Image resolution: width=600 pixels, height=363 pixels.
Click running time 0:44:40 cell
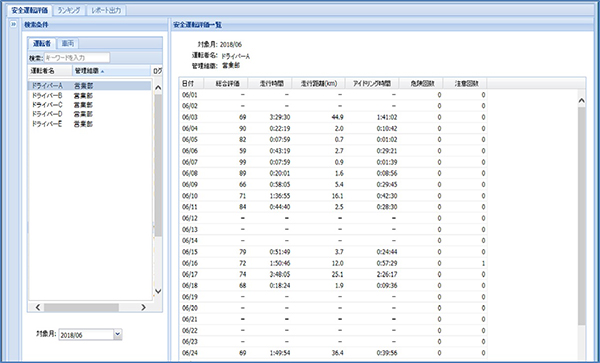click(x=279, y=207)
